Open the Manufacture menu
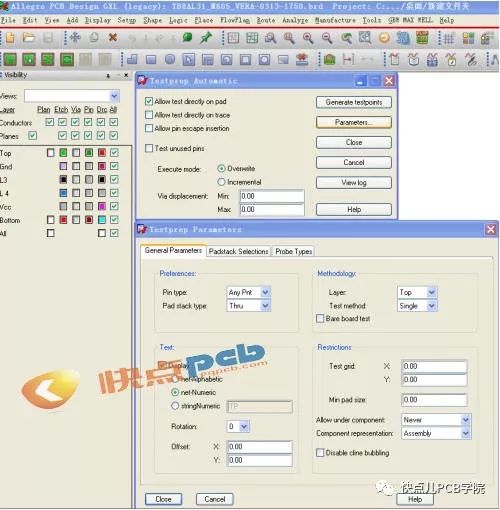The width and height of the screenshot is (500, 510). 335,20
